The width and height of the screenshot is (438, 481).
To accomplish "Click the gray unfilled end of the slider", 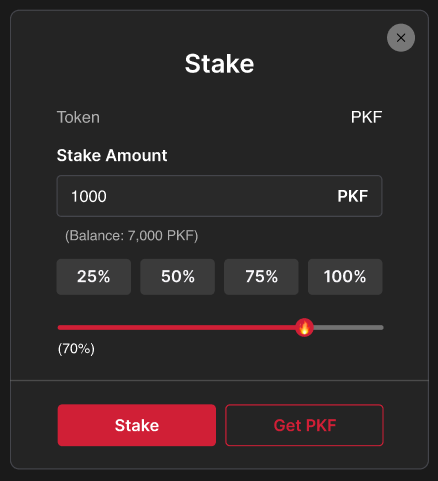I will (348, 328).
